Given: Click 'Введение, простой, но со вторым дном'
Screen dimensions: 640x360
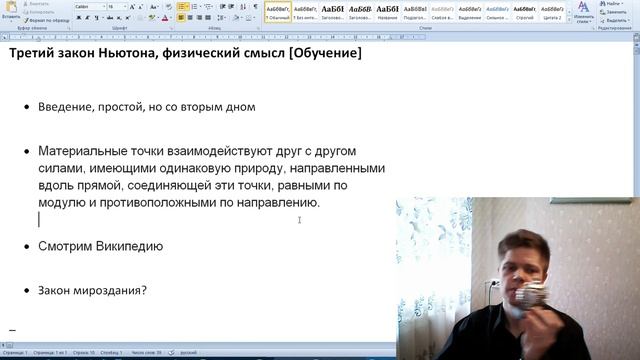Looking at the screenshot, I should [147, 107].
